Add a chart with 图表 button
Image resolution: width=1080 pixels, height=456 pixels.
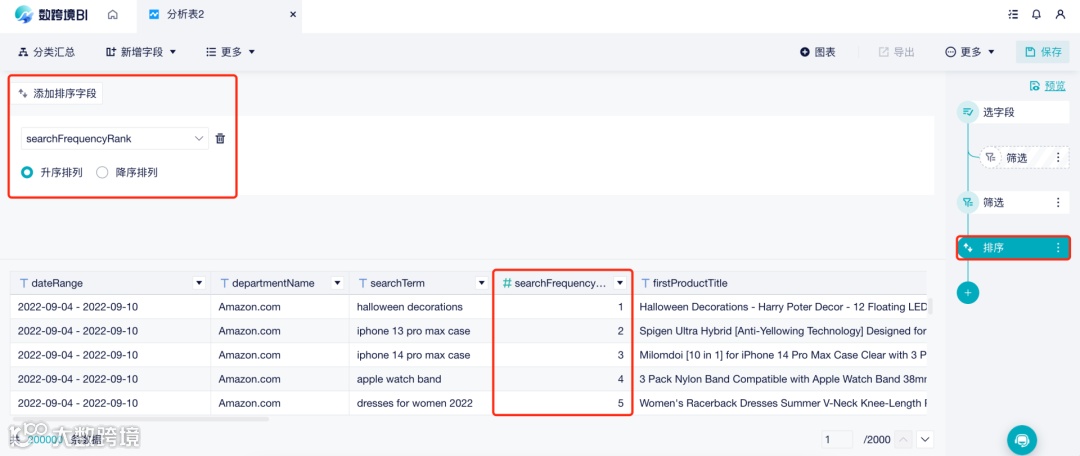(x=818, y=52)
